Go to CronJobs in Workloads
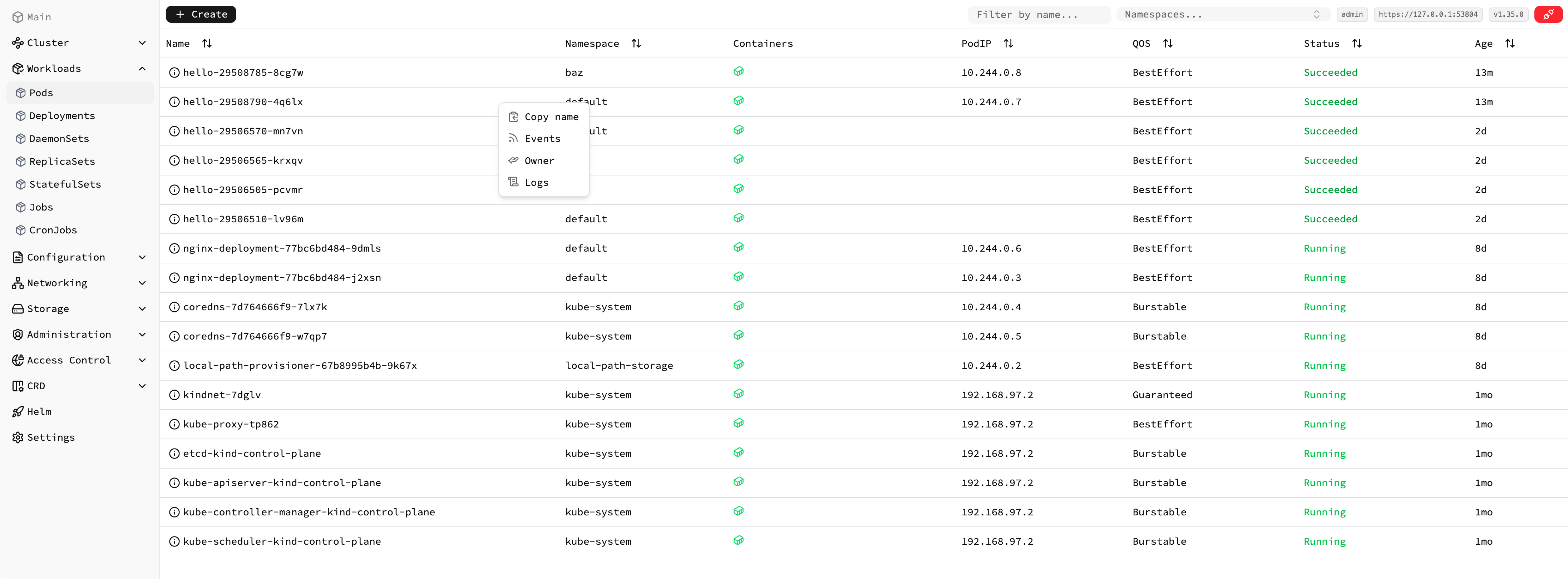The width and height of the screenshot is (1568, 579). (80, 230)
